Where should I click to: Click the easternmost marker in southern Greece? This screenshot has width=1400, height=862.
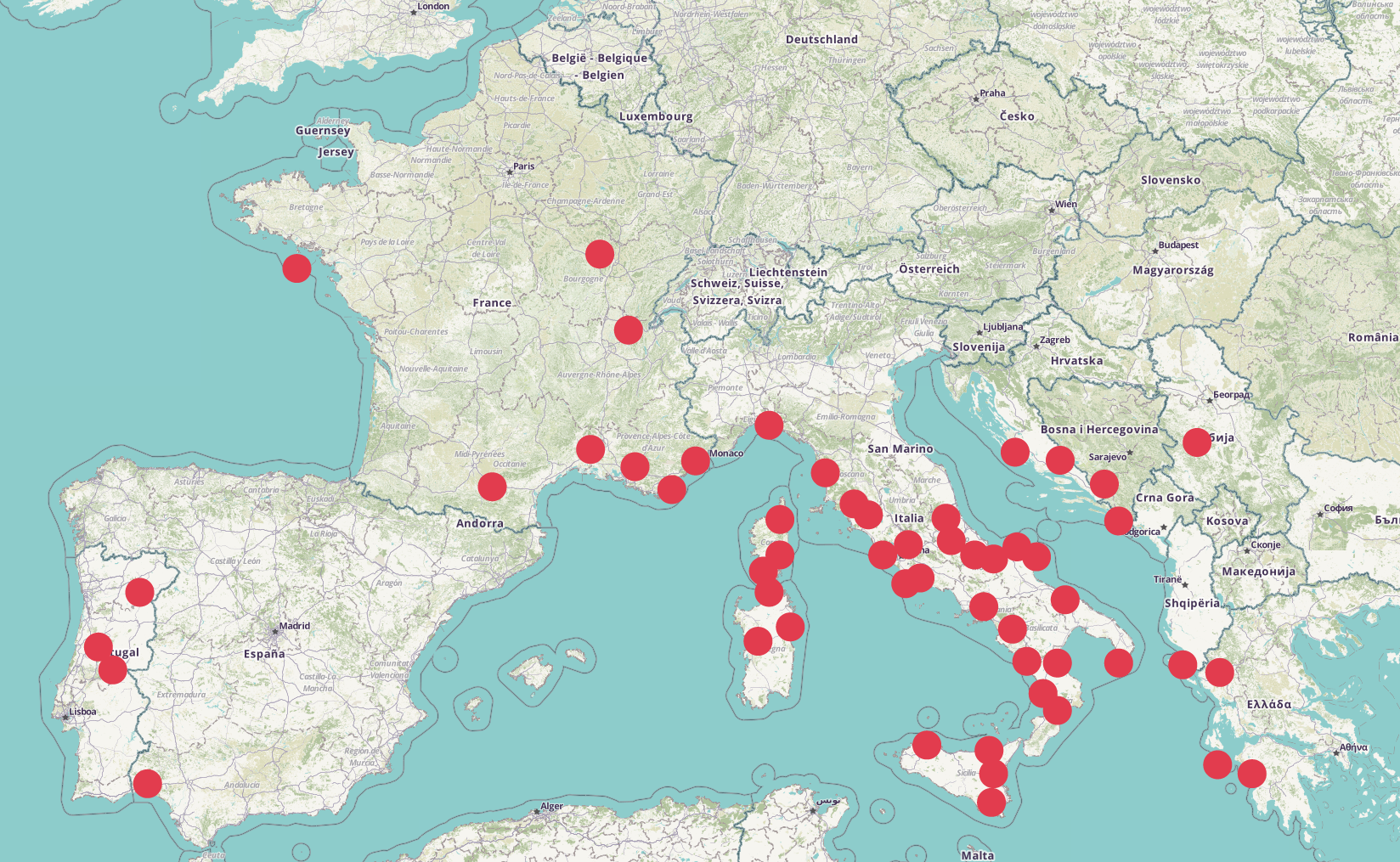pos(1251,774)
